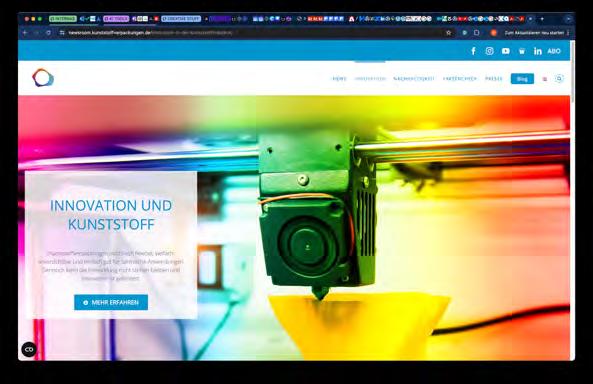Expand the green INTERNAS tab group

63,19
